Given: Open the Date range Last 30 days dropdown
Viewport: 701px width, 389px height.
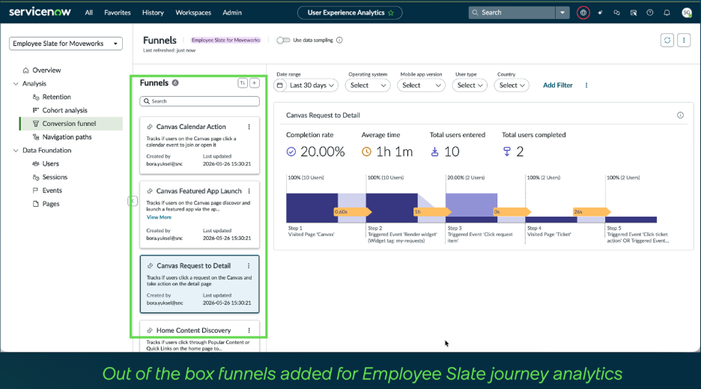Looking at the screenshot, I should [x=306, y=85].
